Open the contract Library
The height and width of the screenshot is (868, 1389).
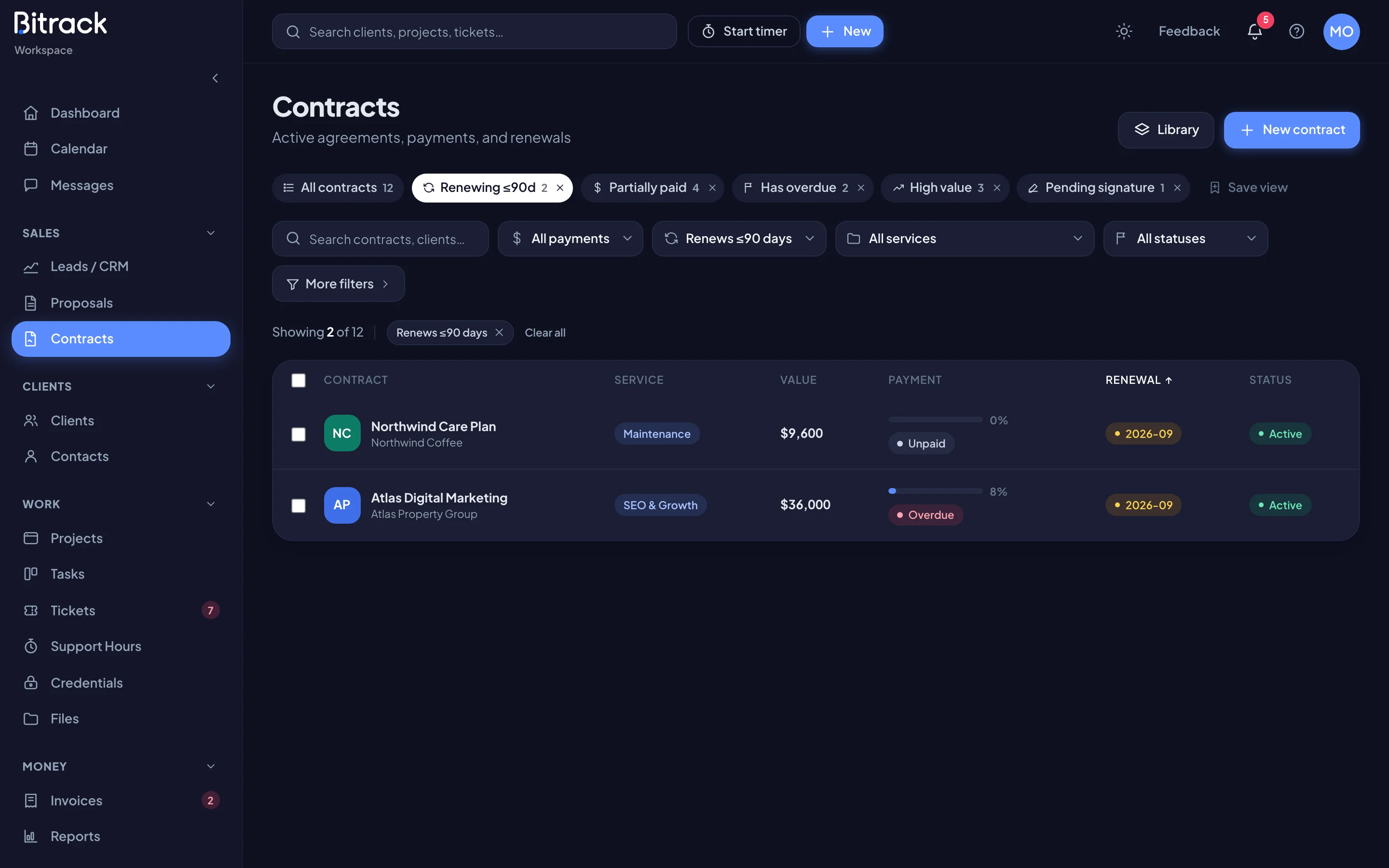[1166, 130]
